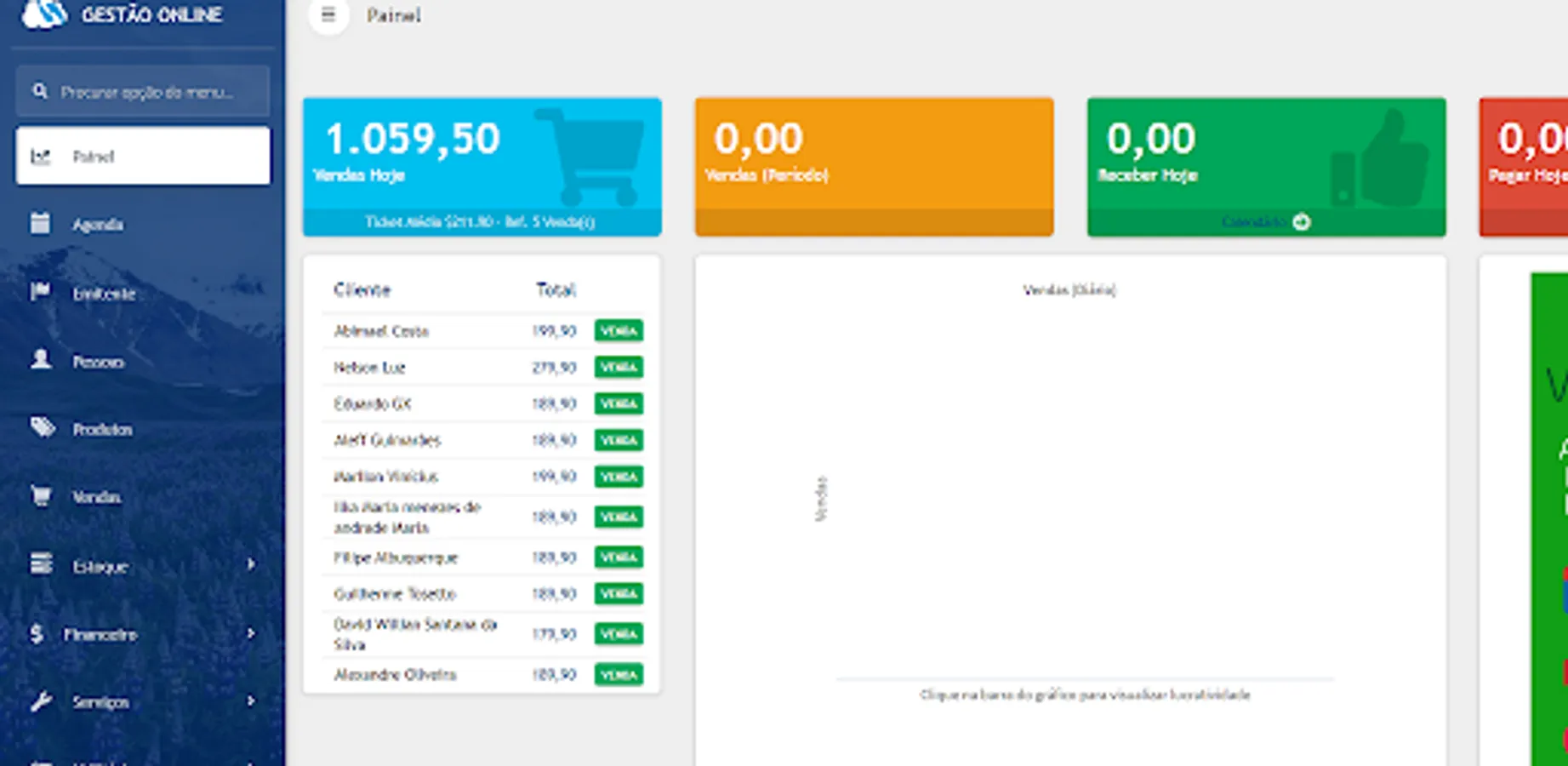Expand the Serviços submenu chevron
Screen dimensions: 1568x766
click(x=251, y=701)
